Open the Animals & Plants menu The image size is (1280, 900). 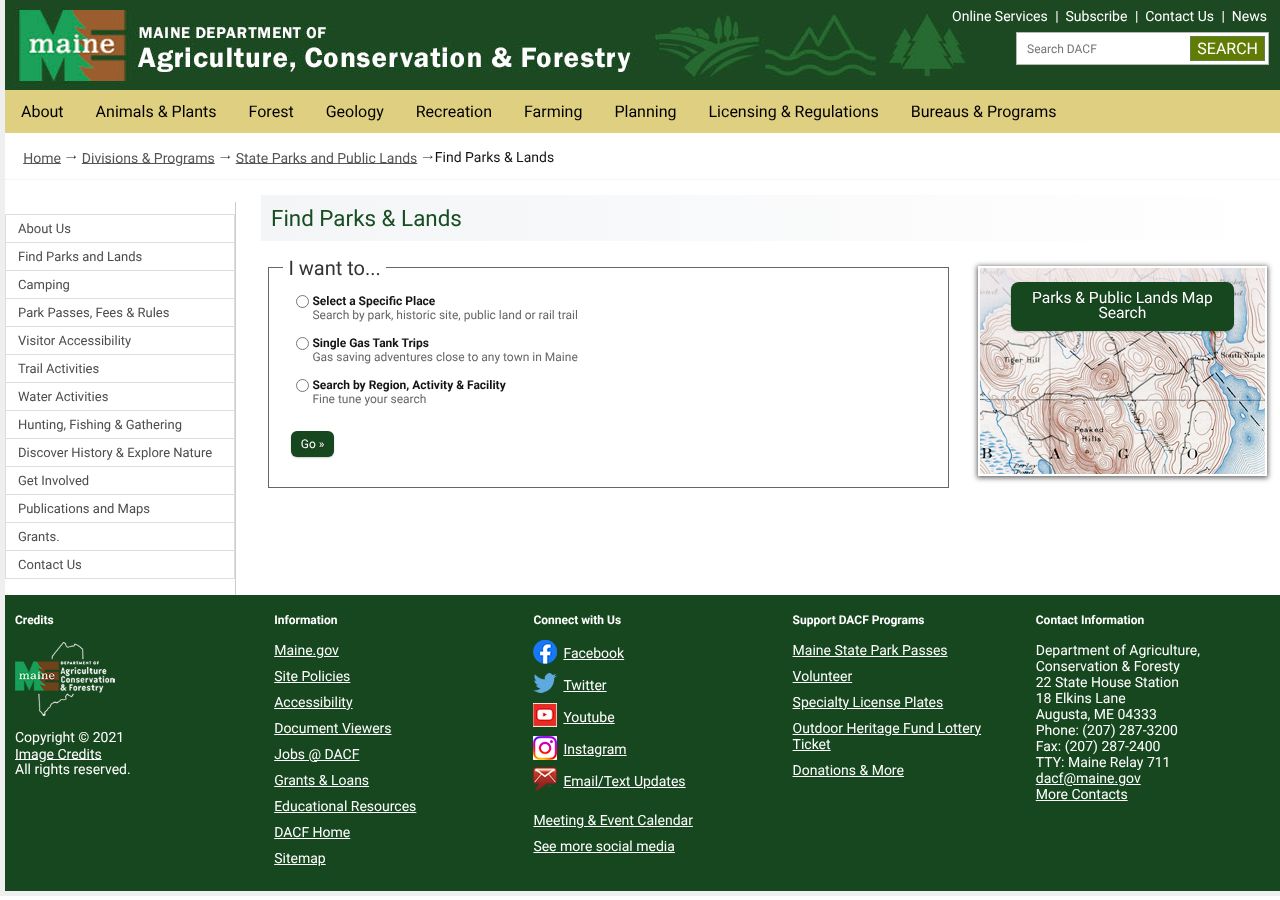click(156, 112)
